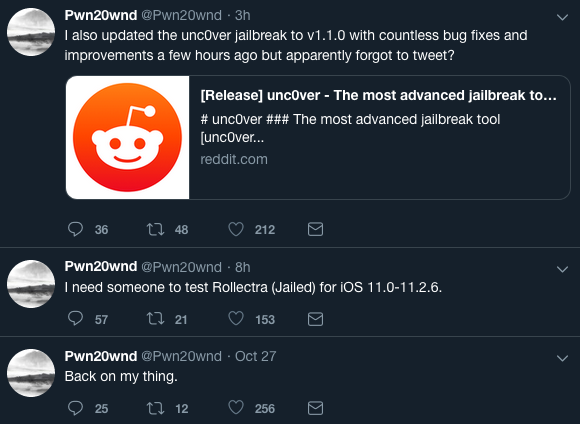Open the Oct 27 tweet timestamp
Image resolution: width=580 pixels, height=424 pixels.
[256, 356]
